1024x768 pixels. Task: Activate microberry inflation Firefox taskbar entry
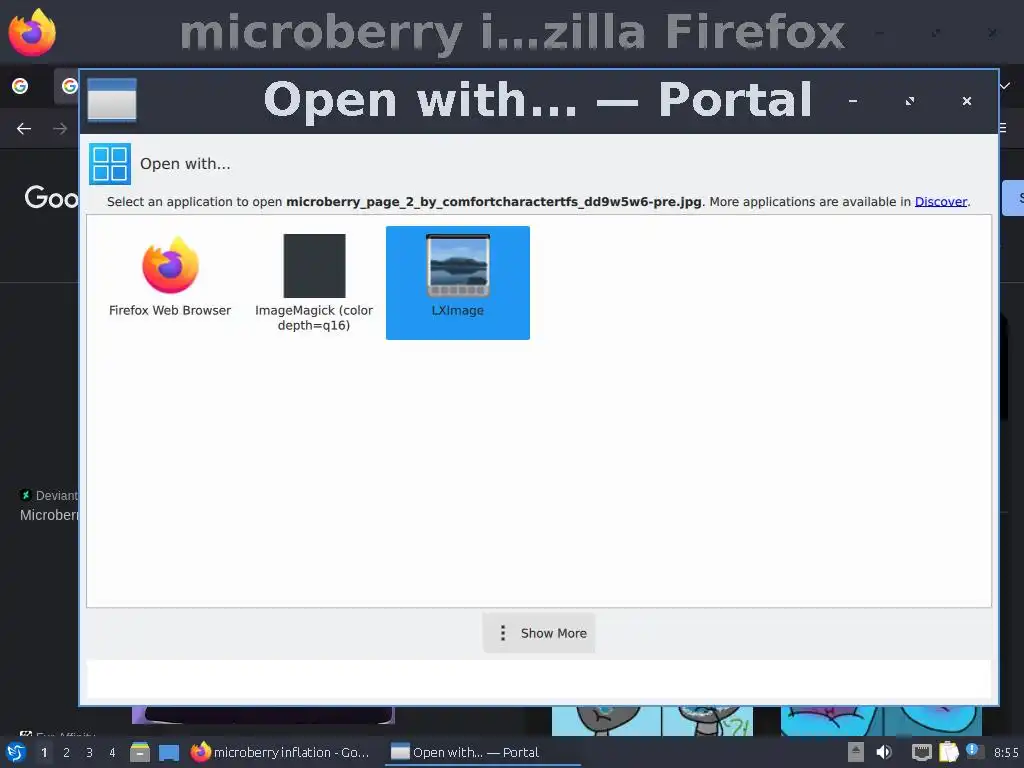[281, 752]
